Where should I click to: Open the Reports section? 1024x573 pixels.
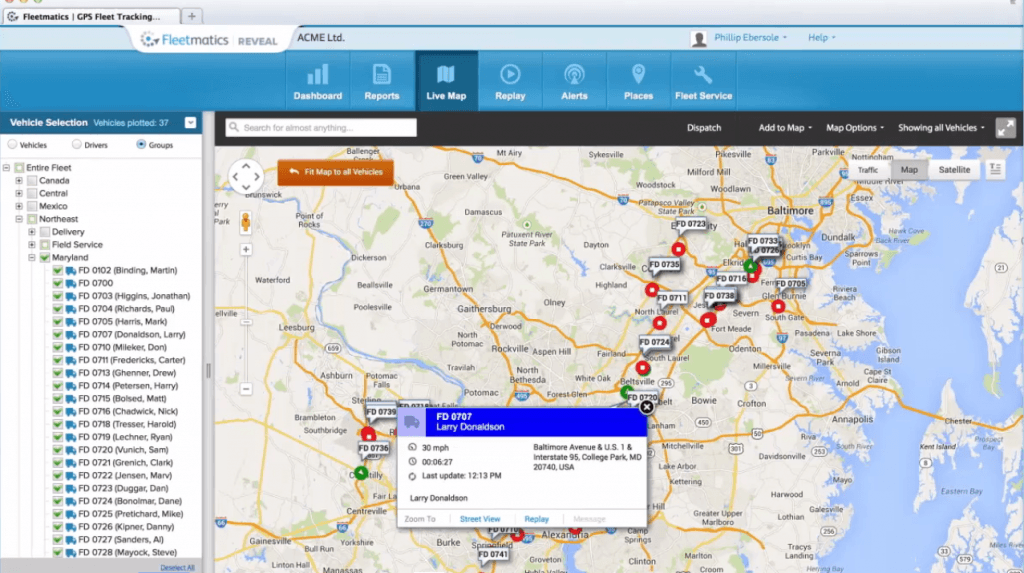(381, 81)
